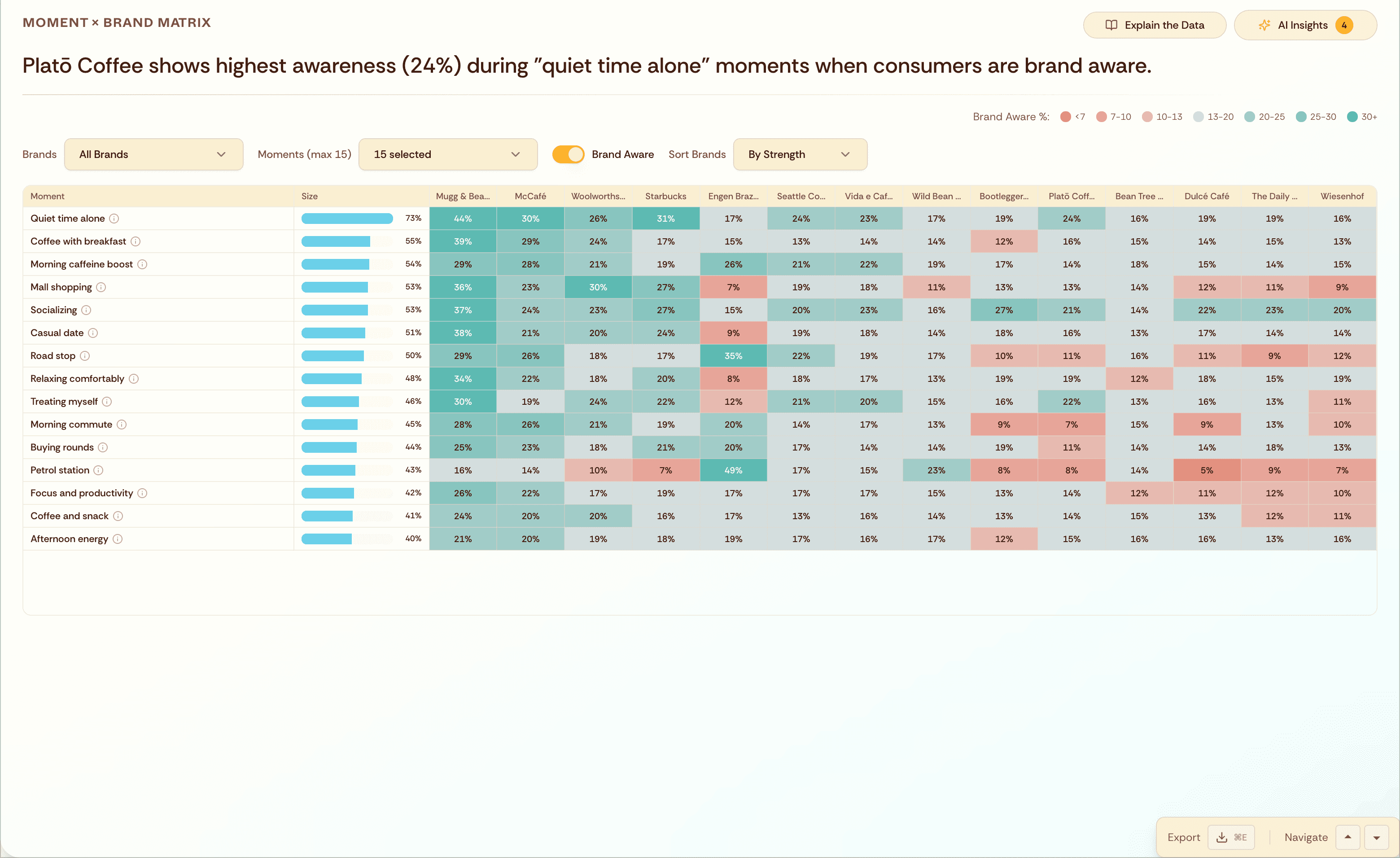Toggle off the Brand Aware switch

568,154
